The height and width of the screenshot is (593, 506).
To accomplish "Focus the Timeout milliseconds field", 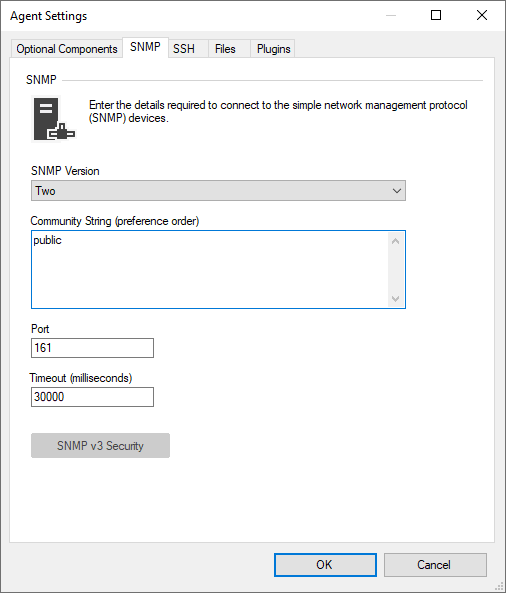I will (92, 397).
